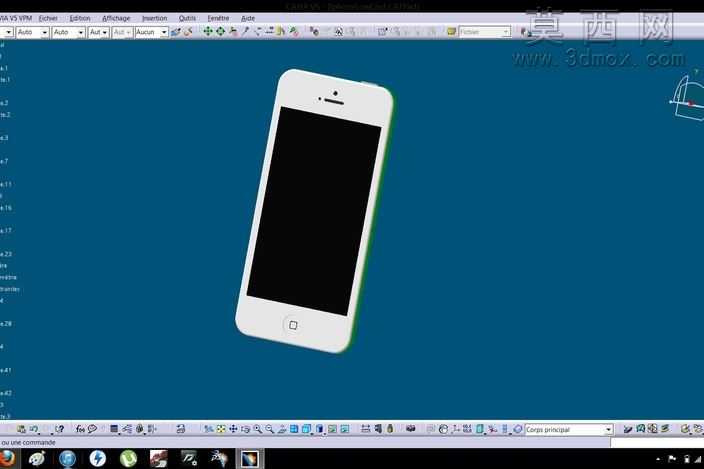Click the Normal View icon

point(282,429)
